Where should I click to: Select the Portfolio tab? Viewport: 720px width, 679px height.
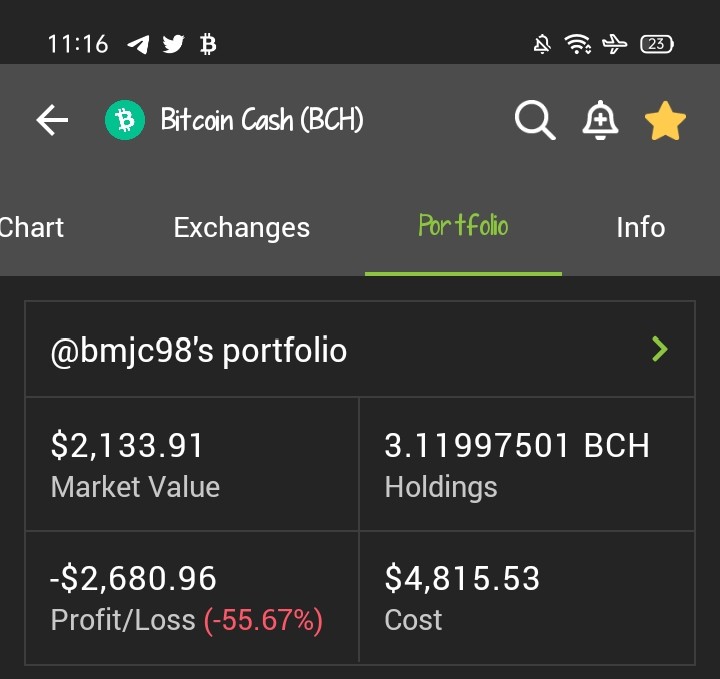coord(463,225)
